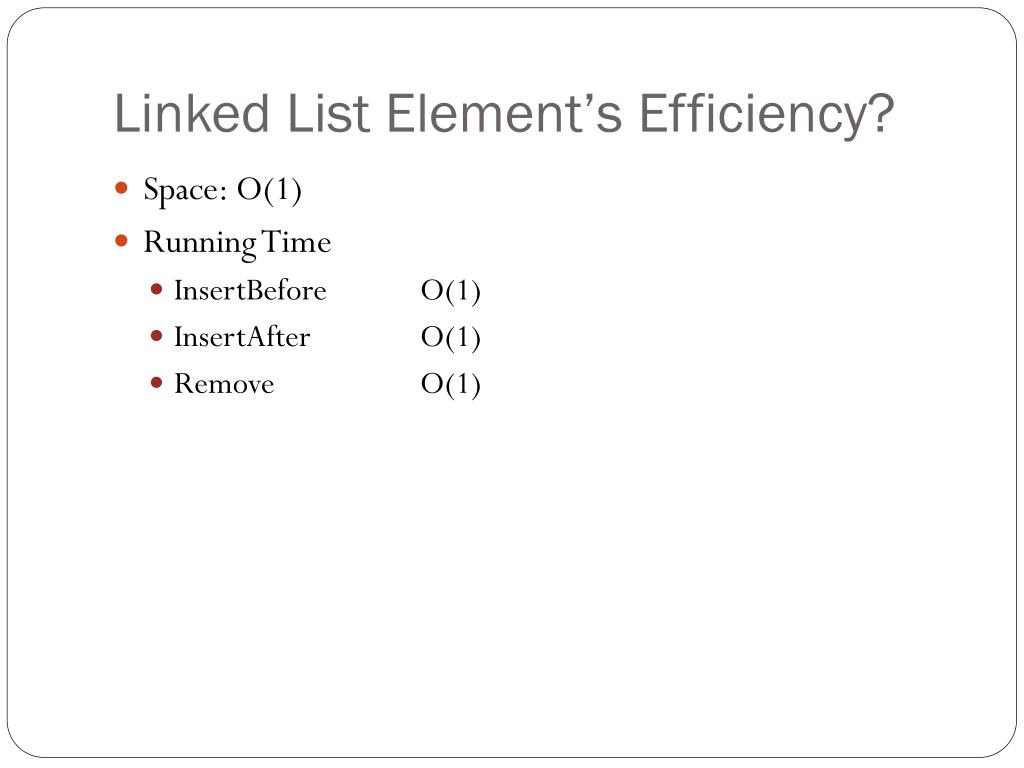Select the Space: label text
Screen dimensions: 1024x768
click(185, 191)
